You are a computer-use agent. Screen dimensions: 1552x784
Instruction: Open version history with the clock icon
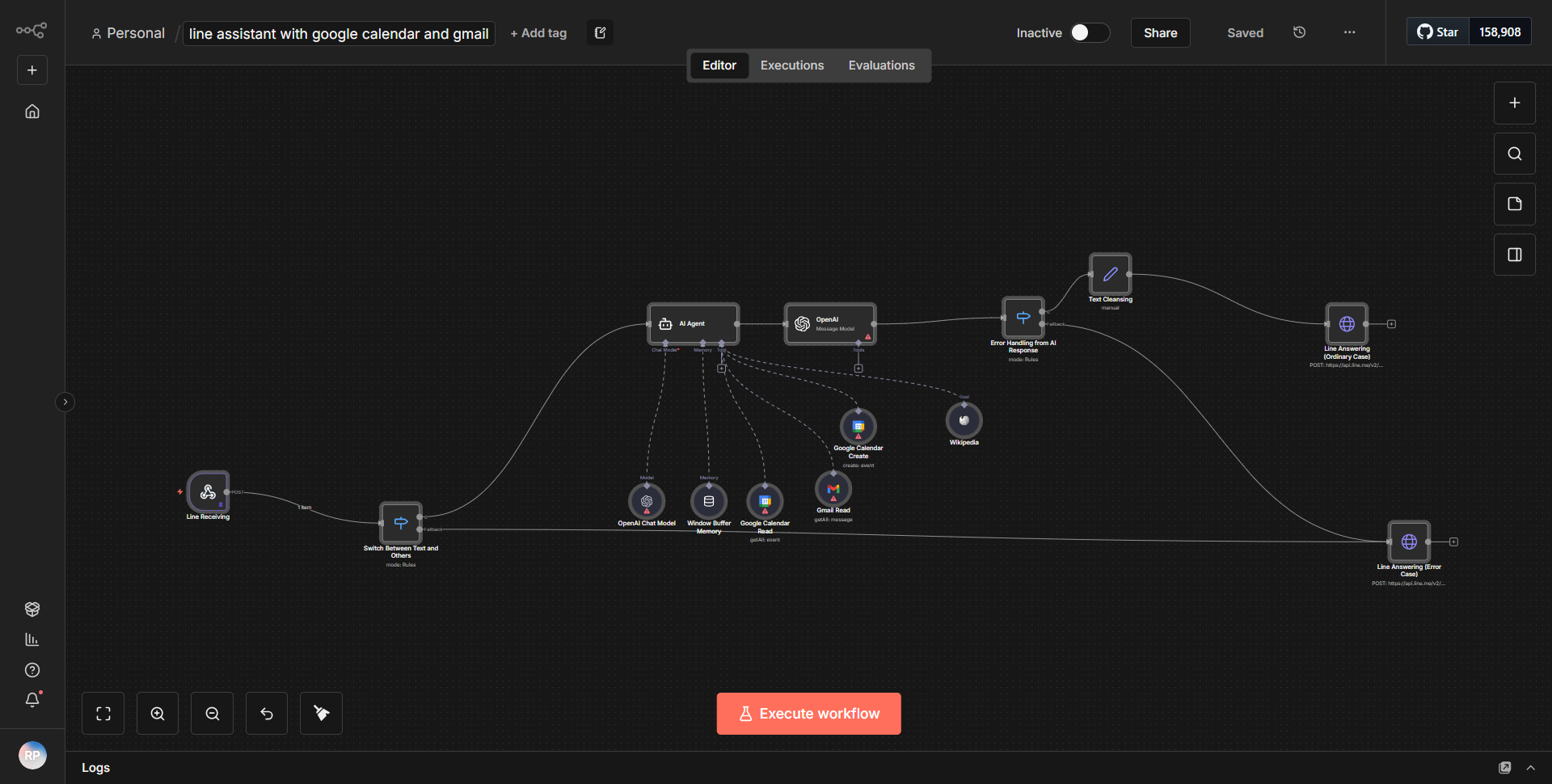pyautogui.click(x=1299, y=32)
